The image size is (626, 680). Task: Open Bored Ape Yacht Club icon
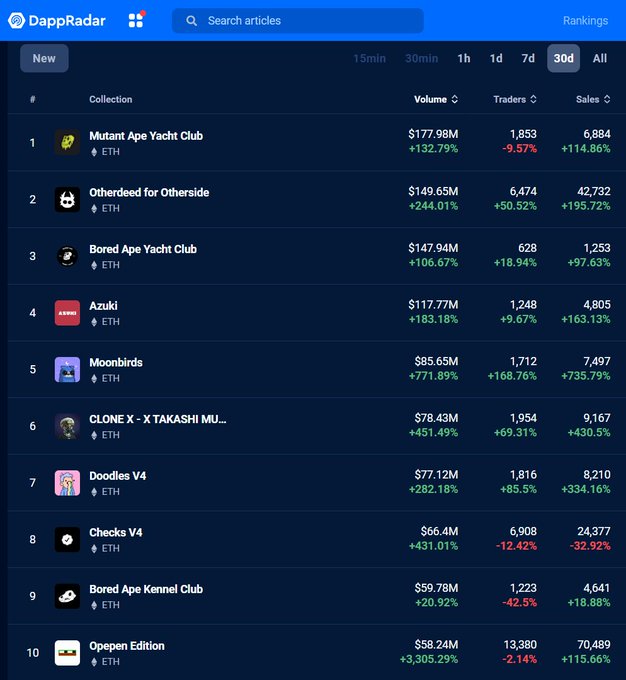point(67,256)
